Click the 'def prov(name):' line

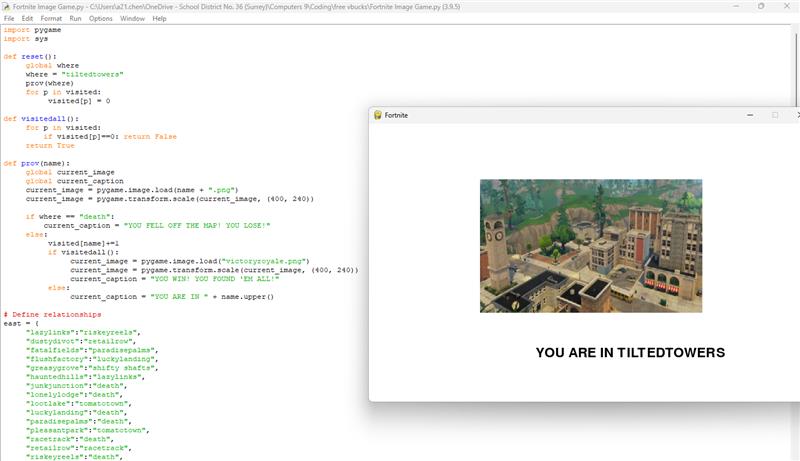coord(37,163)
